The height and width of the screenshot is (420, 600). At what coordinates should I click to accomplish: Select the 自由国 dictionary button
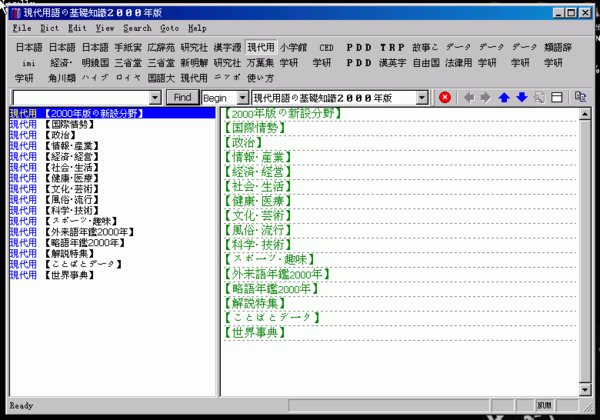coord(425,63)
